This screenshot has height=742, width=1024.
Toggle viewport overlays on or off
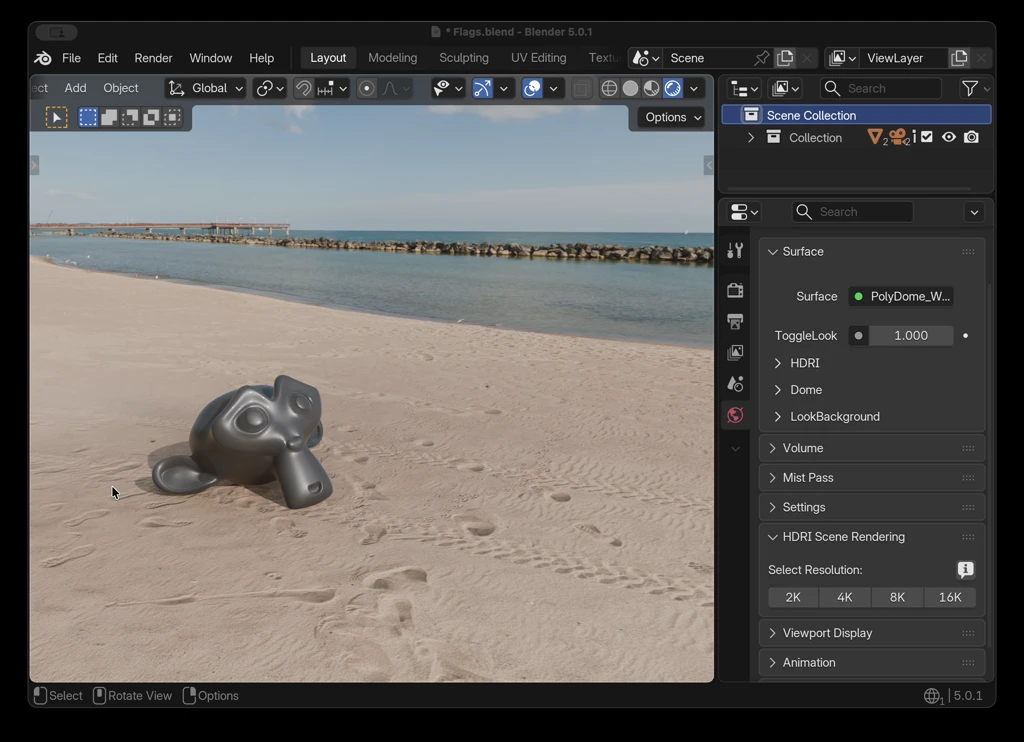[x=533, y=89]
